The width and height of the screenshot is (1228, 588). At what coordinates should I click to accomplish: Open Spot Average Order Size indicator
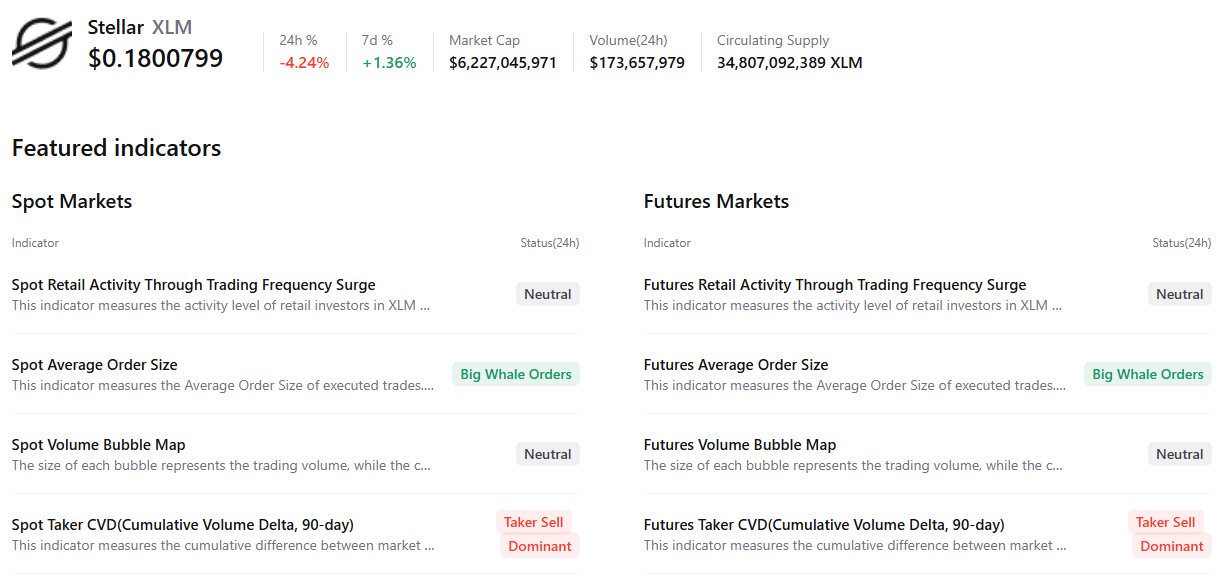(x=95, y=365)
